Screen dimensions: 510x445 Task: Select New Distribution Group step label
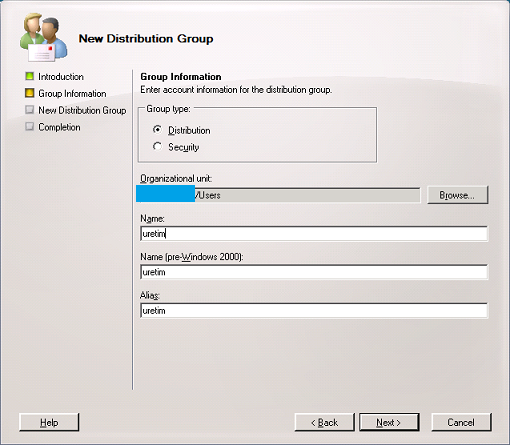(82, 110)
